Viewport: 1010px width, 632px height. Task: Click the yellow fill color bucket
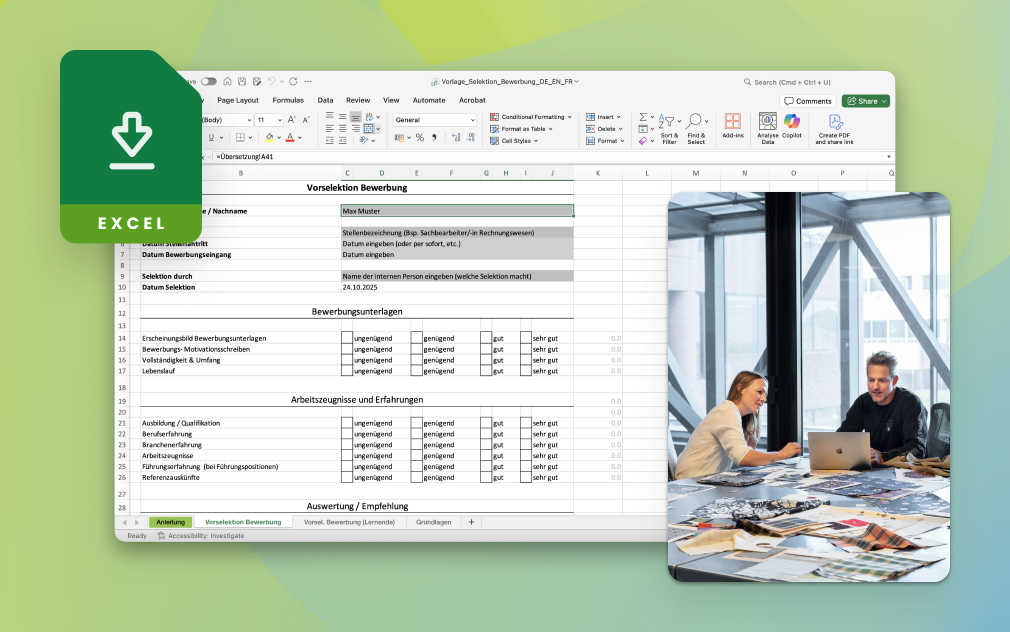(269, 137)
